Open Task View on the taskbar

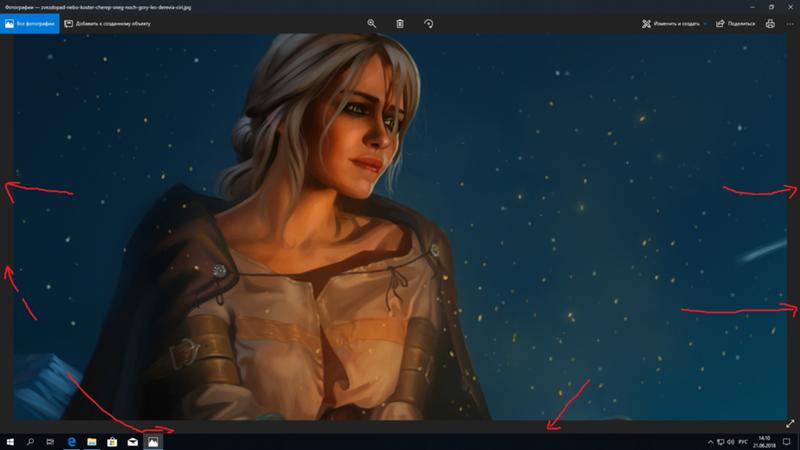50,442
